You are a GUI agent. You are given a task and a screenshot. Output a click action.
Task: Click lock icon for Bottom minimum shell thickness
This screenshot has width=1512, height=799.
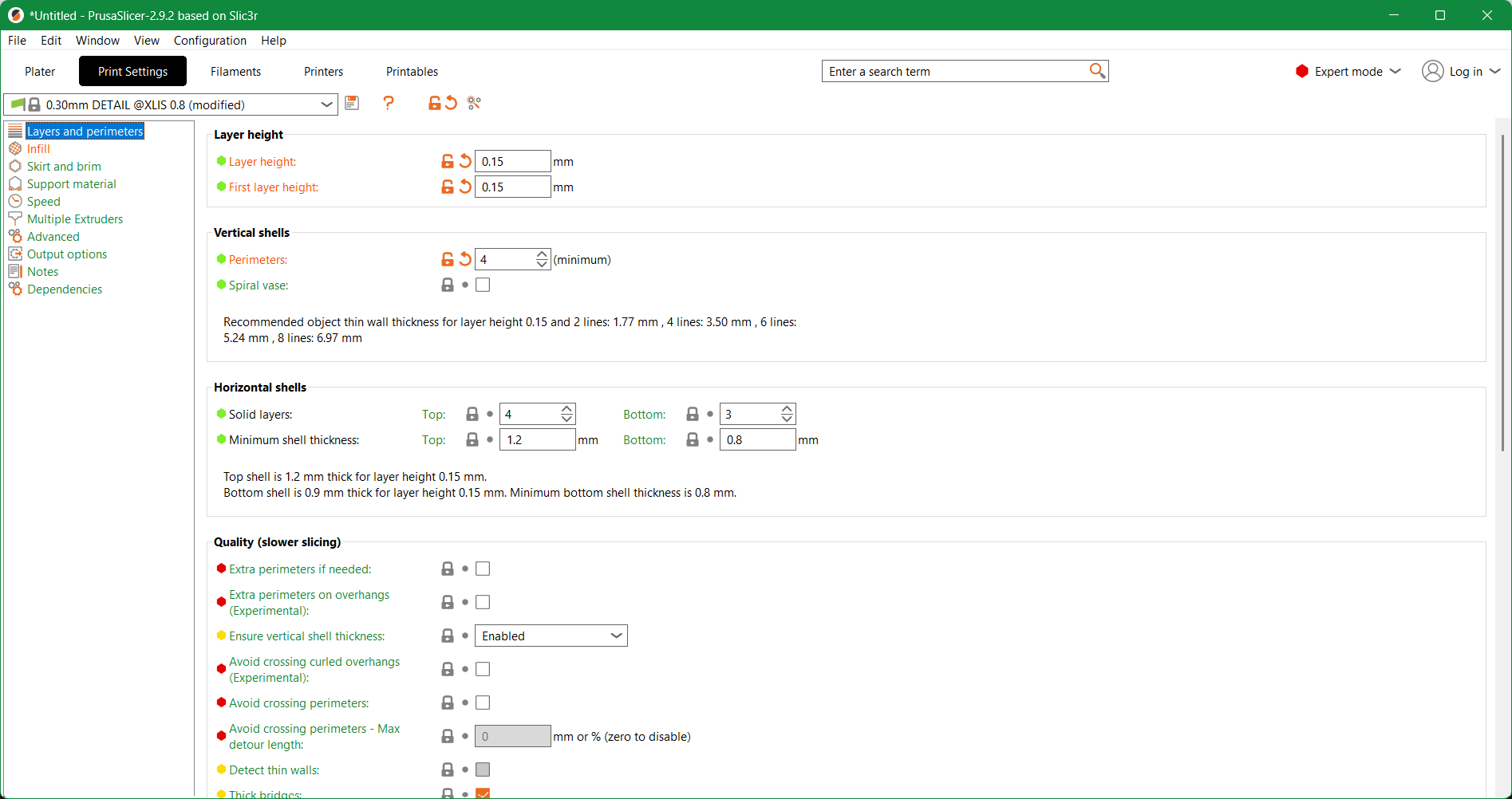[x=693, y=439]
